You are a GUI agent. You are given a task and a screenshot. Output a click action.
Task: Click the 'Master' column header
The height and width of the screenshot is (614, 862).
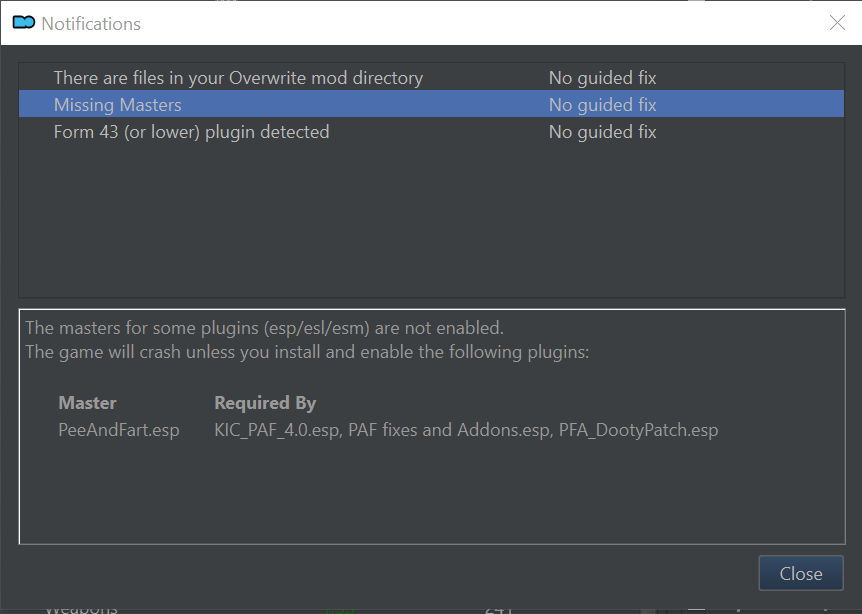click(87, 403)
